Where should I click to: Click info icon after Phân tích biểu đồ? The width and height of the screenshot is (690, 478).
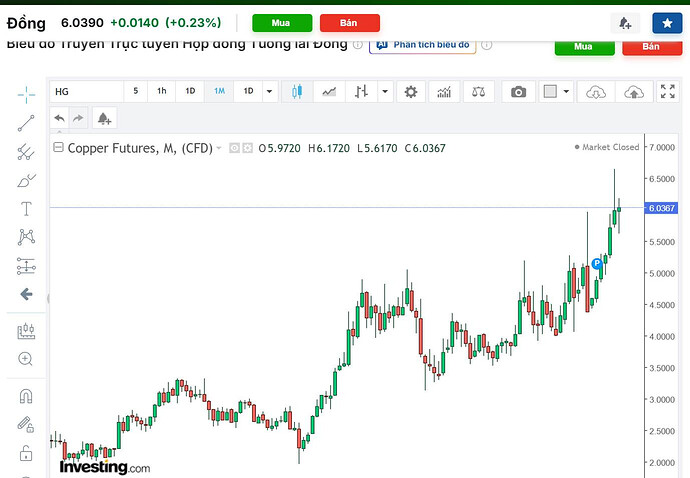point(486,45)
